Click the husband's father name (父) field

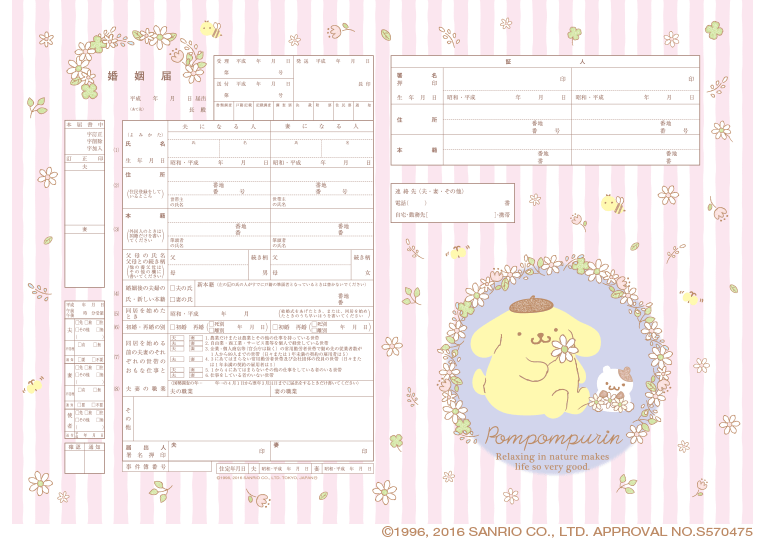click(208, 258)
